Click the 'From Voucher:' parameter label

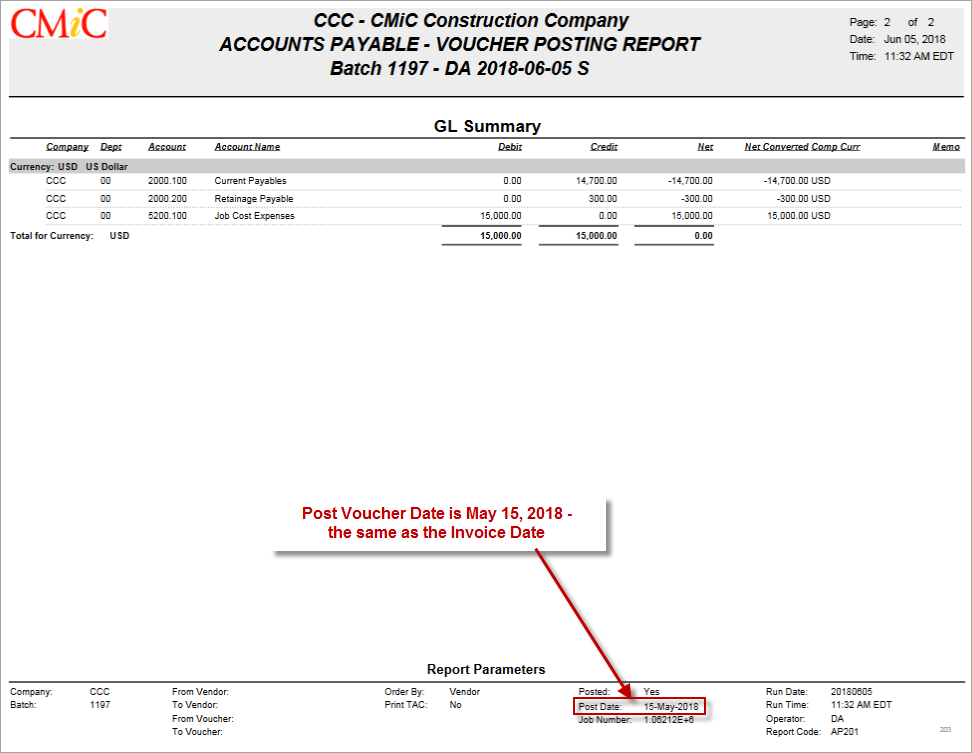(x=203, y=719)
